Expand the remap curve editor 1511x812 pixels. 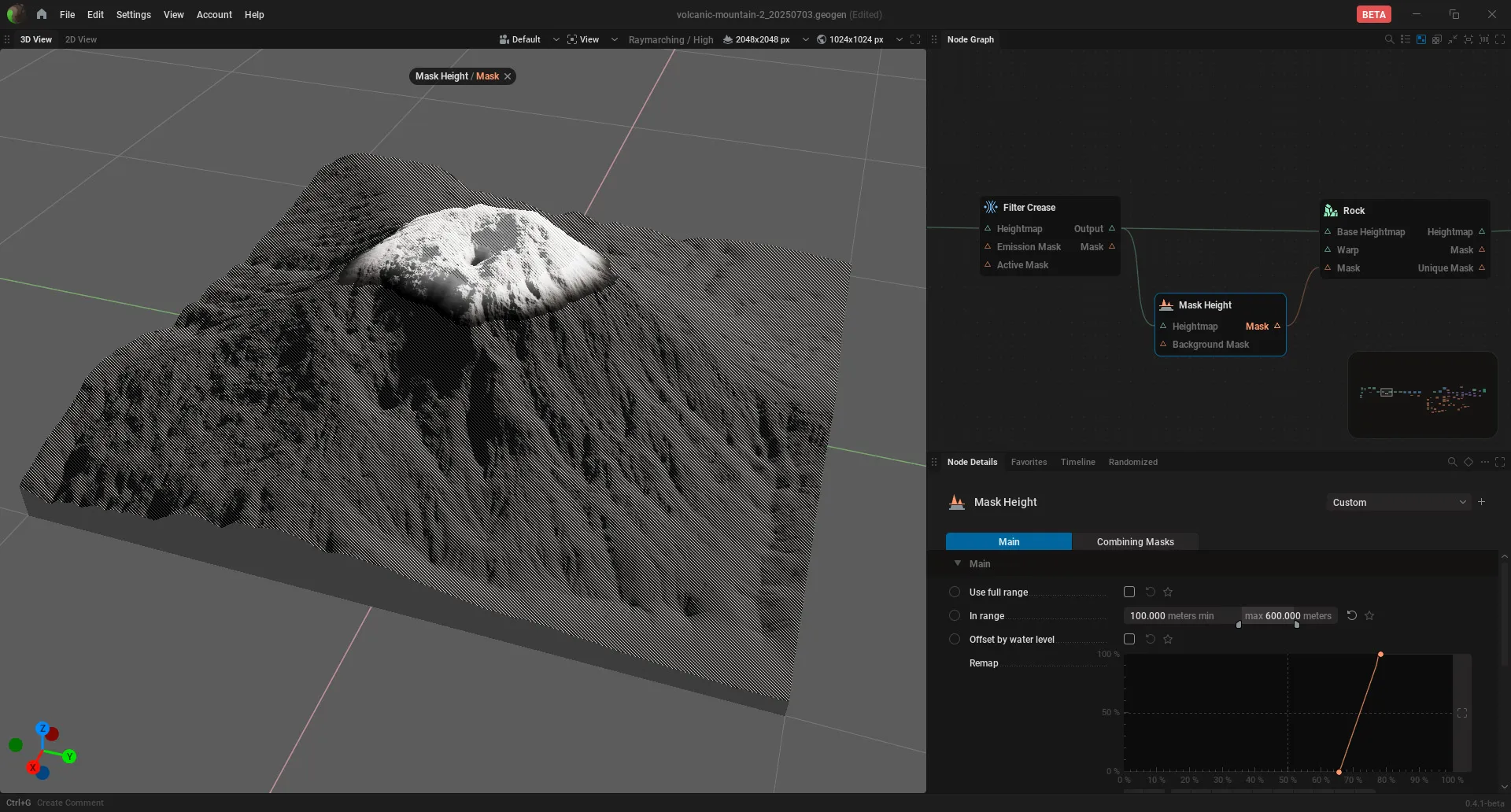tap(1462, 713)
